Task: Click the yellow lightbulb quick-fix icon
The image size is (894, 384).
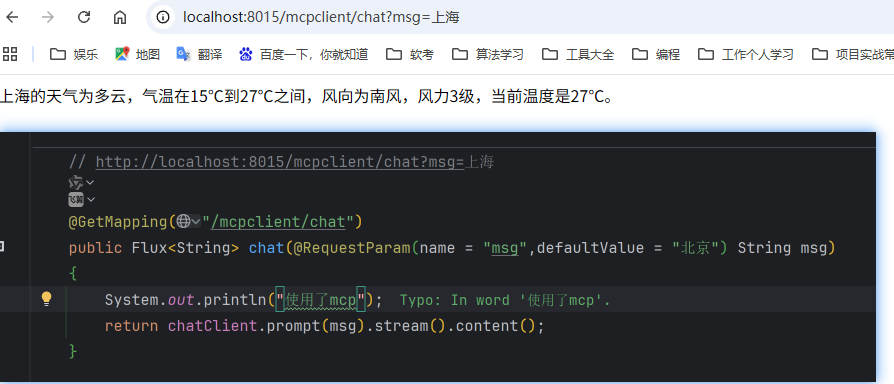Action: 47,299
